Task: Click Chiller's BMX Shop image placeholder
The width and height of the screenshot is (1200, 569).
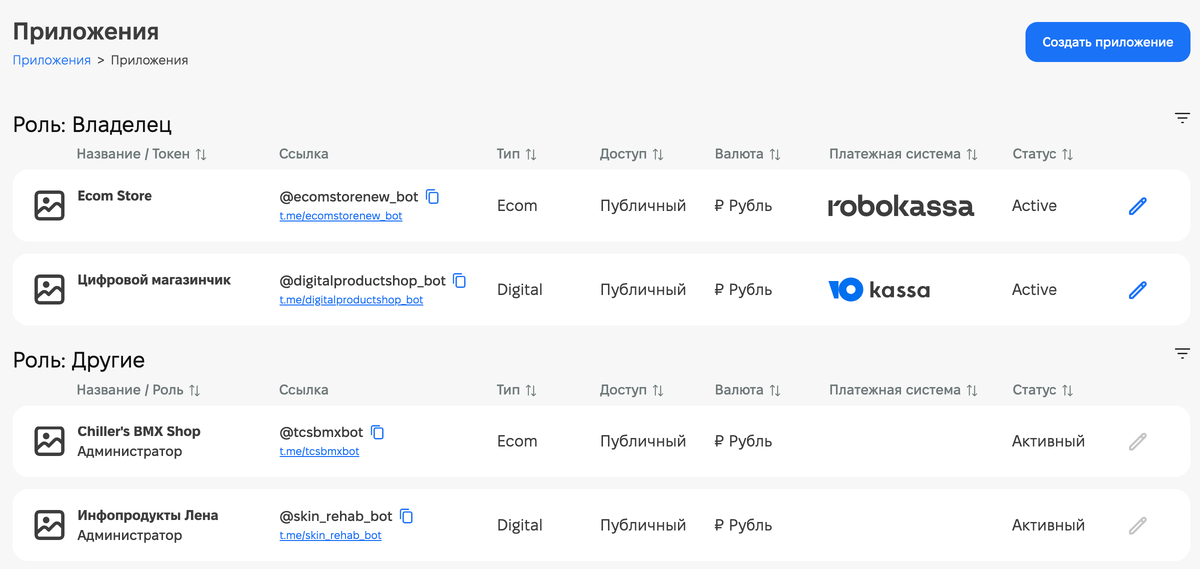Action: click(49, 441)
